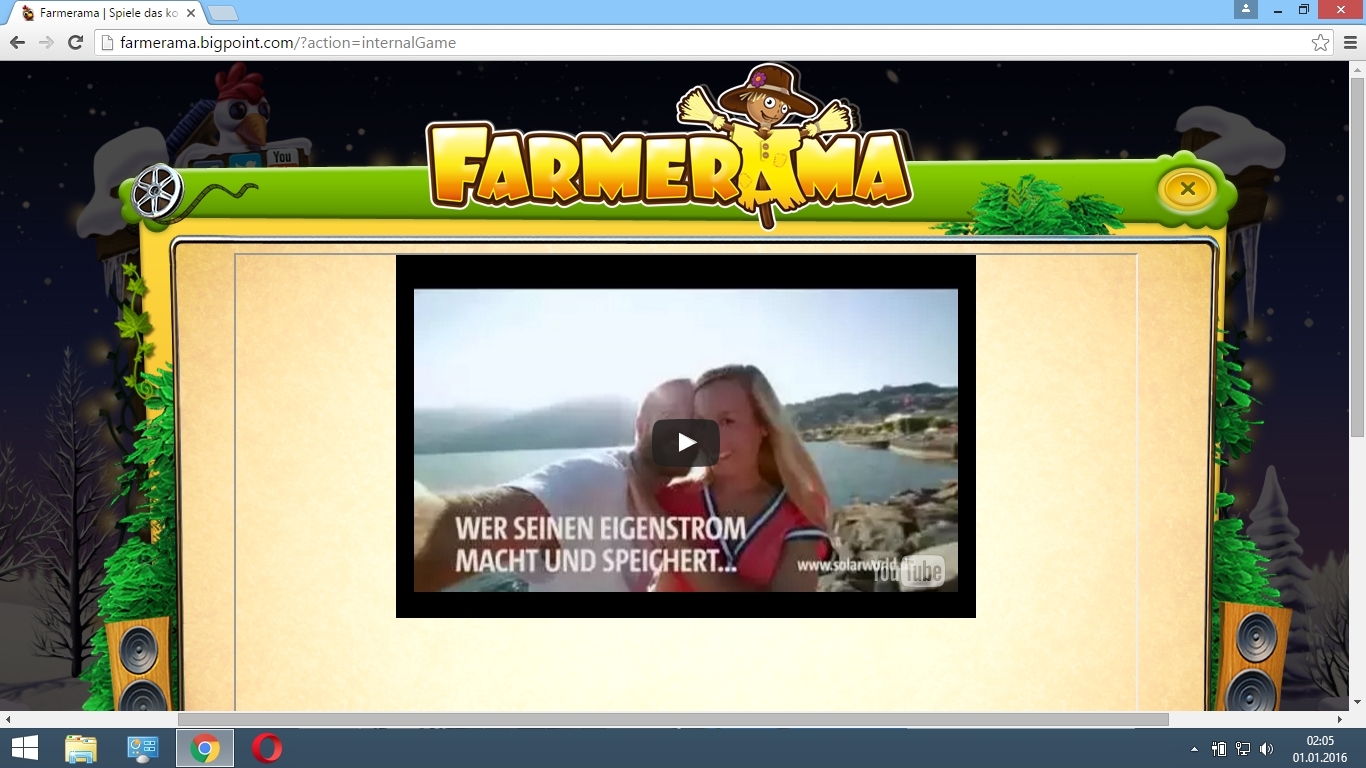Close the Farmerama video popup

click(1187, 189)
